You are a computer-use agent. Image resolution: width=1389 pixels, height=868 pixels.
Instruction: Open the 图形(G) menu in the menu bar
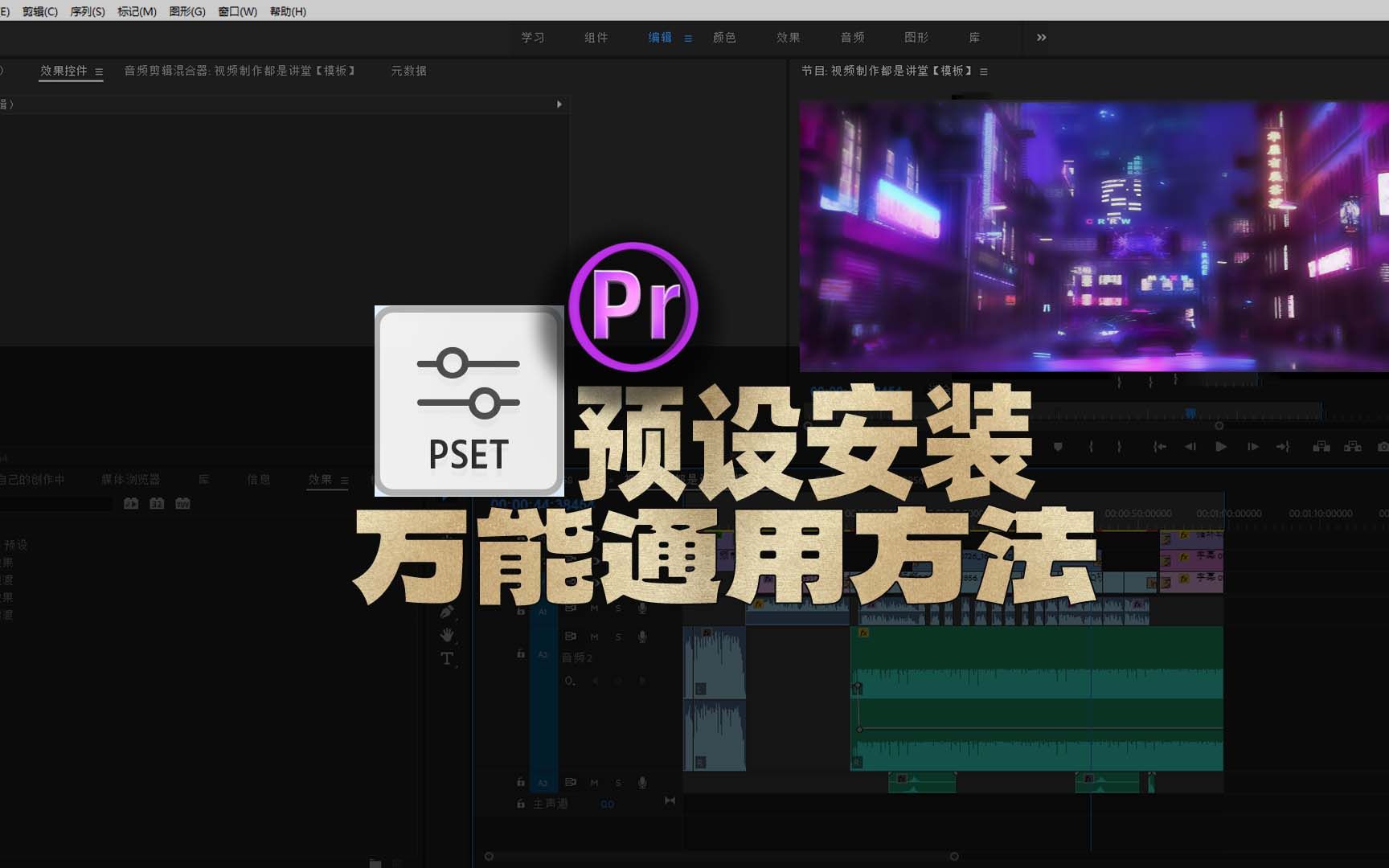tap(187, 11)
